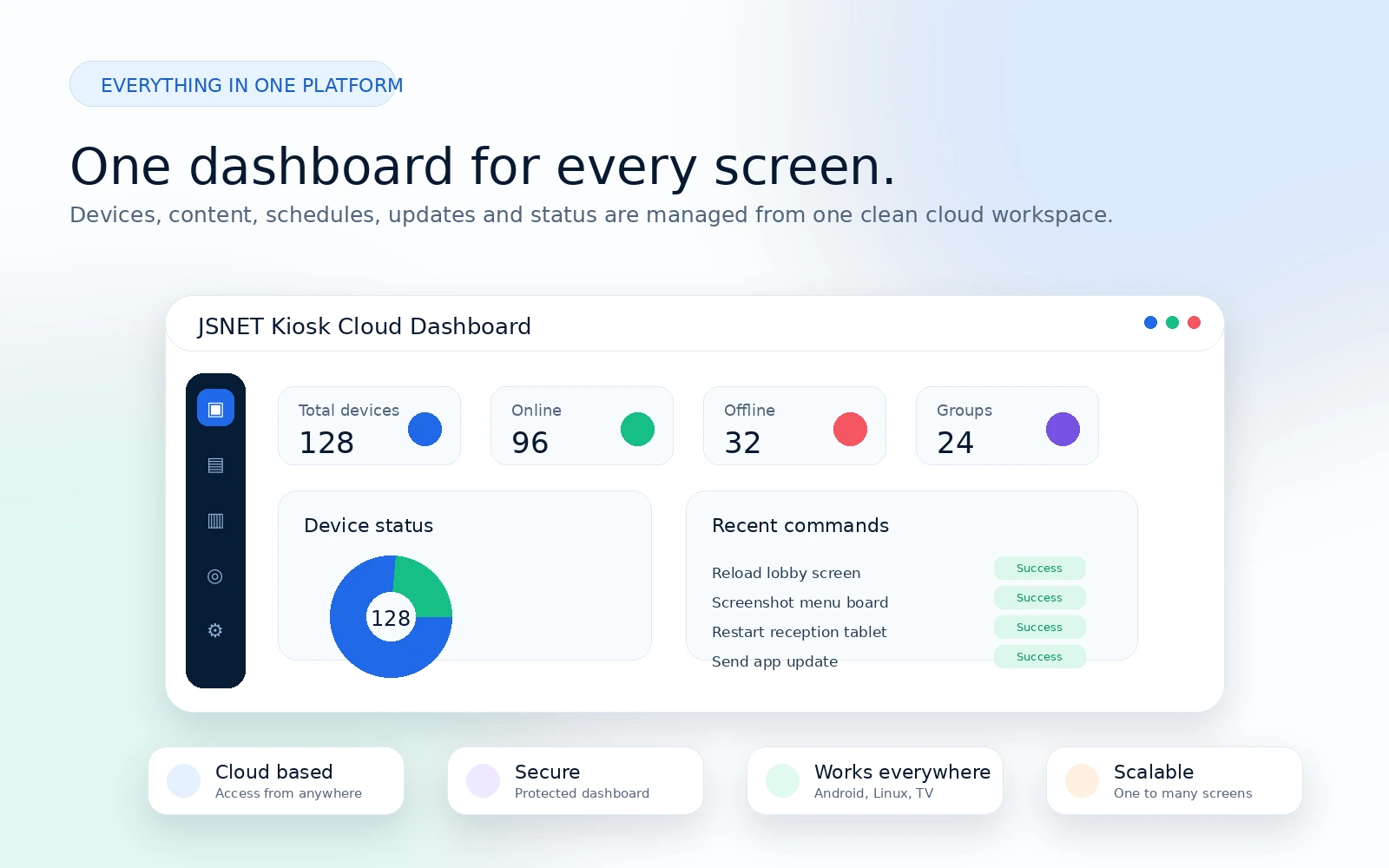Image resolution: width=1389 pixels, height=868 pixels.
Task: Click the One to many screens caption
Action: (1182, 793)
